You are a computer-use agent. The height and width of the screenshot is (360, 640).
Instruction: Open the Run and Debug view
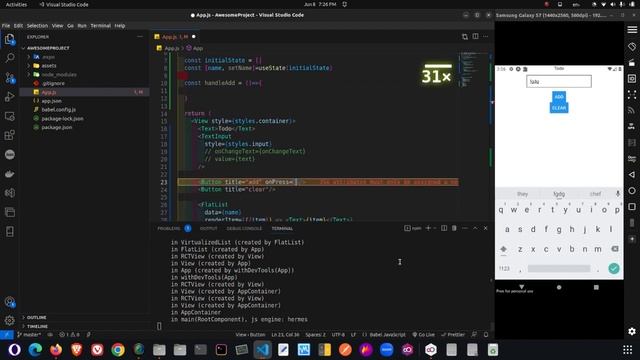[x=10, y=97]
